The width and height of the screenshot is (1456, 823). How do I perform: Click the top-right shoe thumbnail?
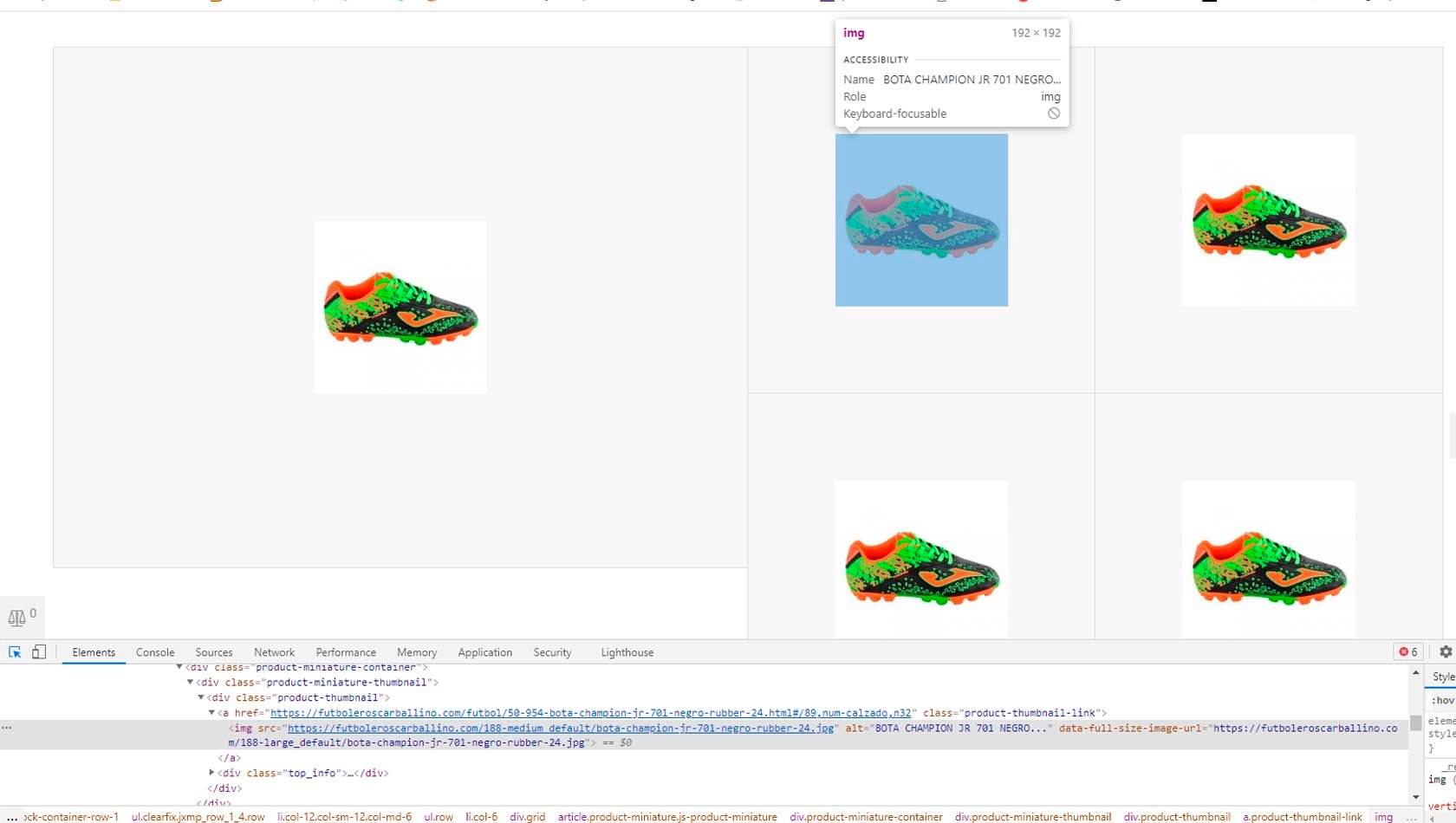tap(1269, 220)
